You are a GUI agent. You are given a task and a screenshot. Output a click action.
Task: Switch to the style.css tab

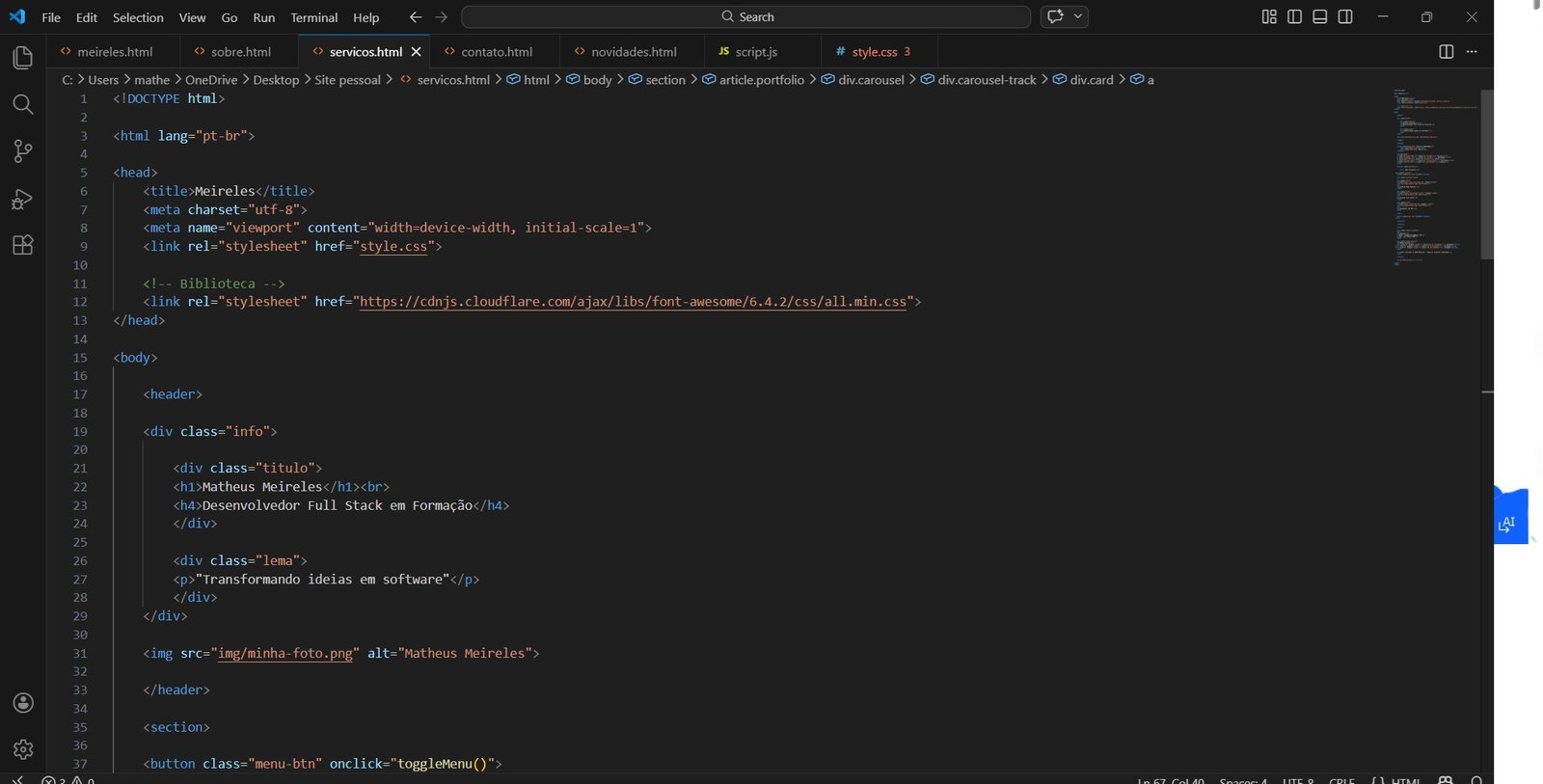point(874,52)
